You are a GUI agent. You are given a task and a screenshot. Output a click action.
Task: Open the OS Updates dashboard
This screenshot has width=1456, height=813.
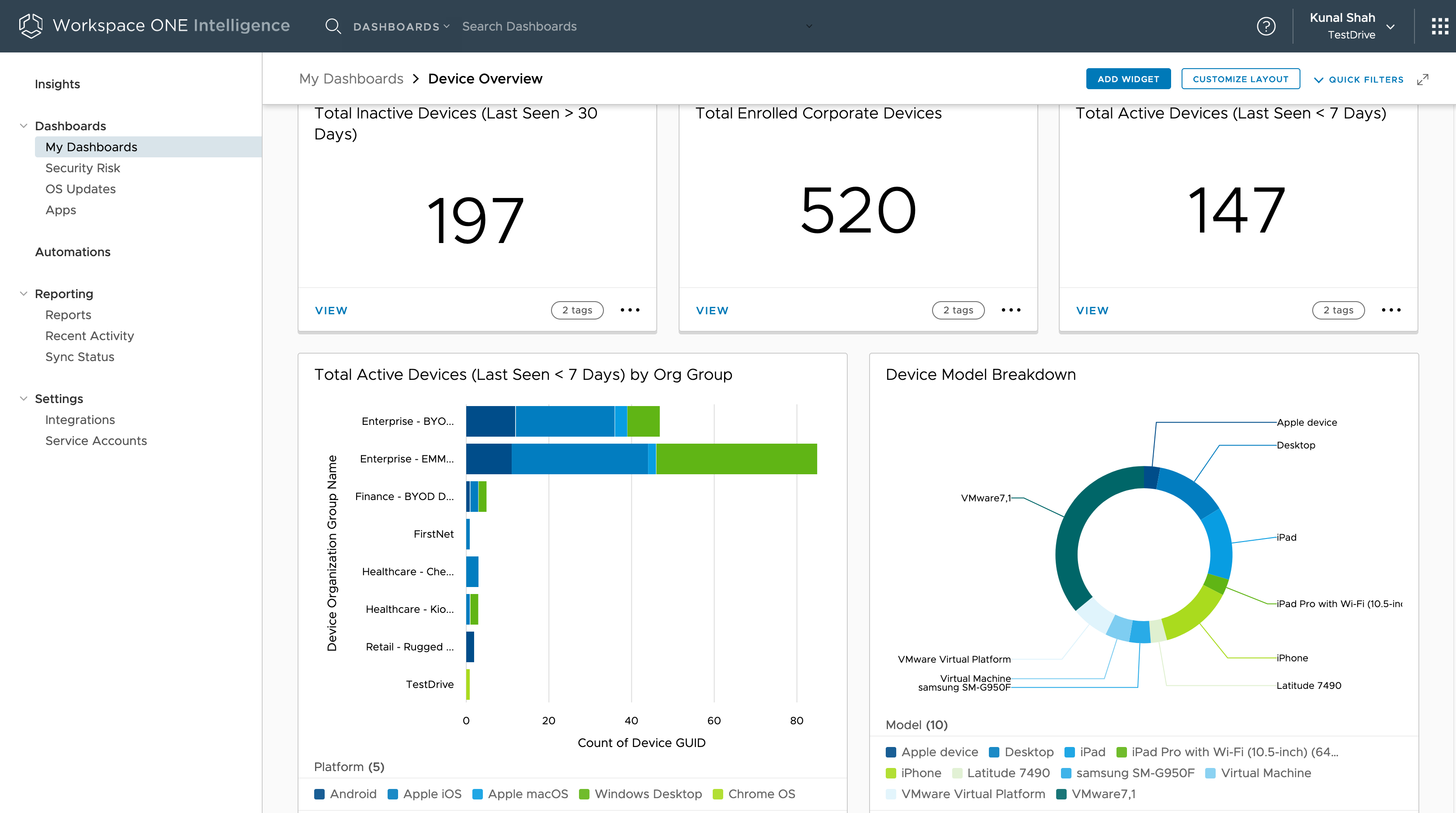[80, 188]
